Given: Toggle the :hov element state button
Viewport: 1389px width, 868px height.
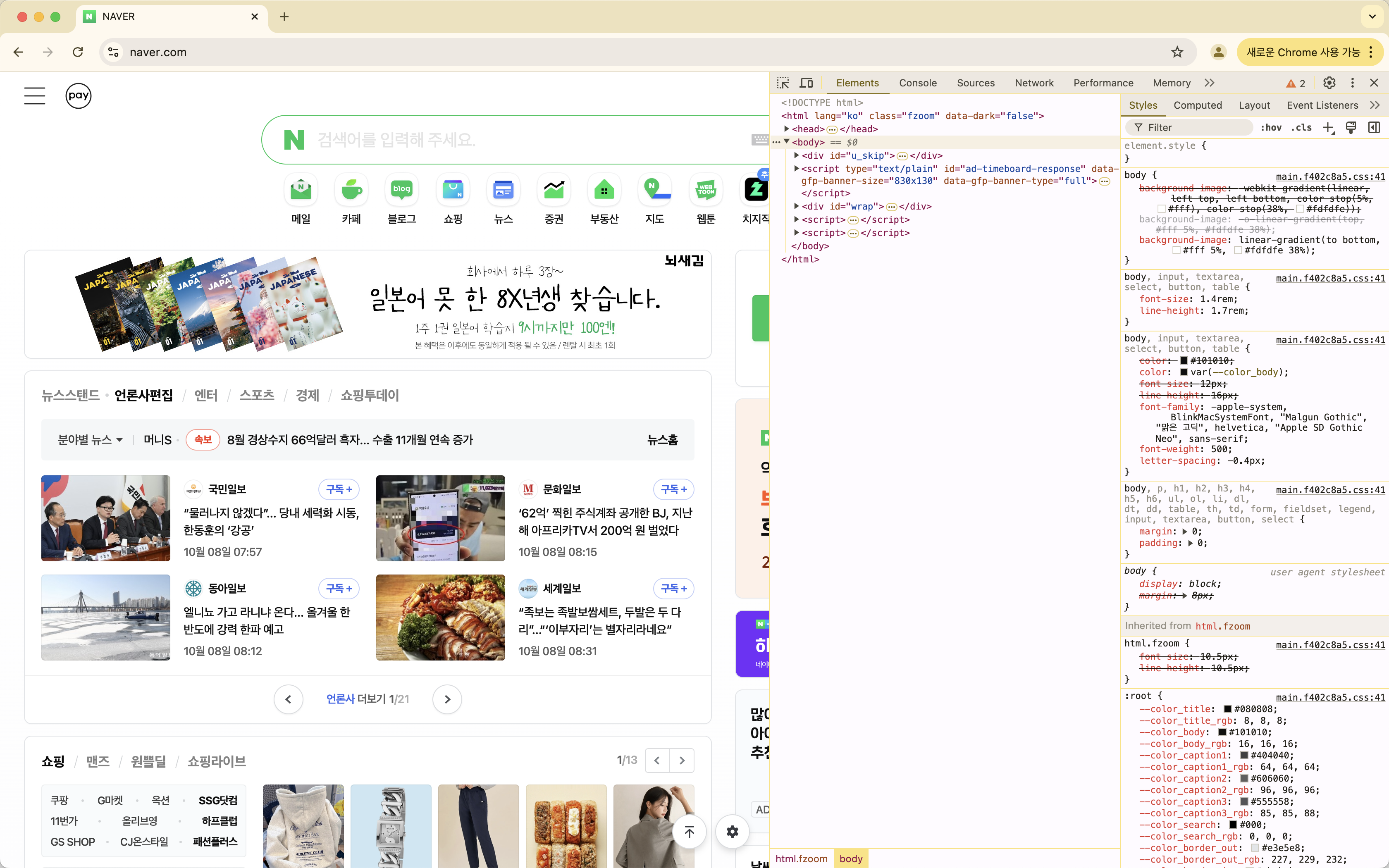Looking at the screenshot, I should 1271,127.
